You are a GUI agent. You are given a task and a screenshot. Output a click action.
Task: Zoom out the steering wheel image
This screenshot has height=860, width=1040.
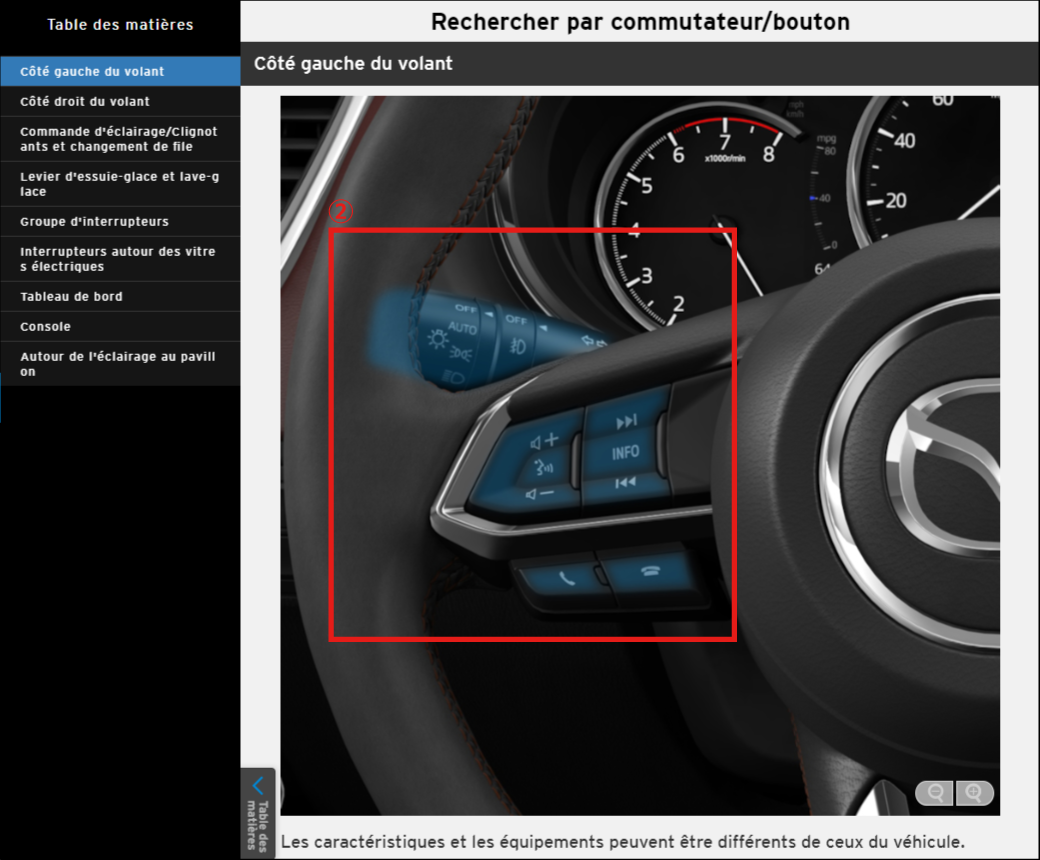935,793
